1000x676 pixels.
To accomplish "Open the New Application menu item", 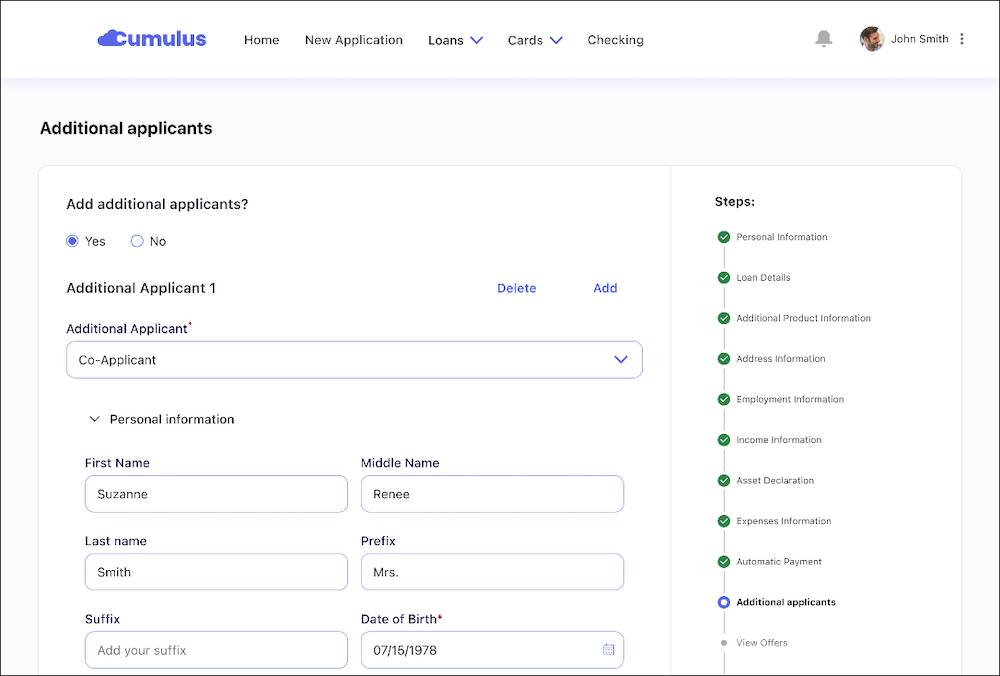I will pyautogui.click(x=354, y=40).
